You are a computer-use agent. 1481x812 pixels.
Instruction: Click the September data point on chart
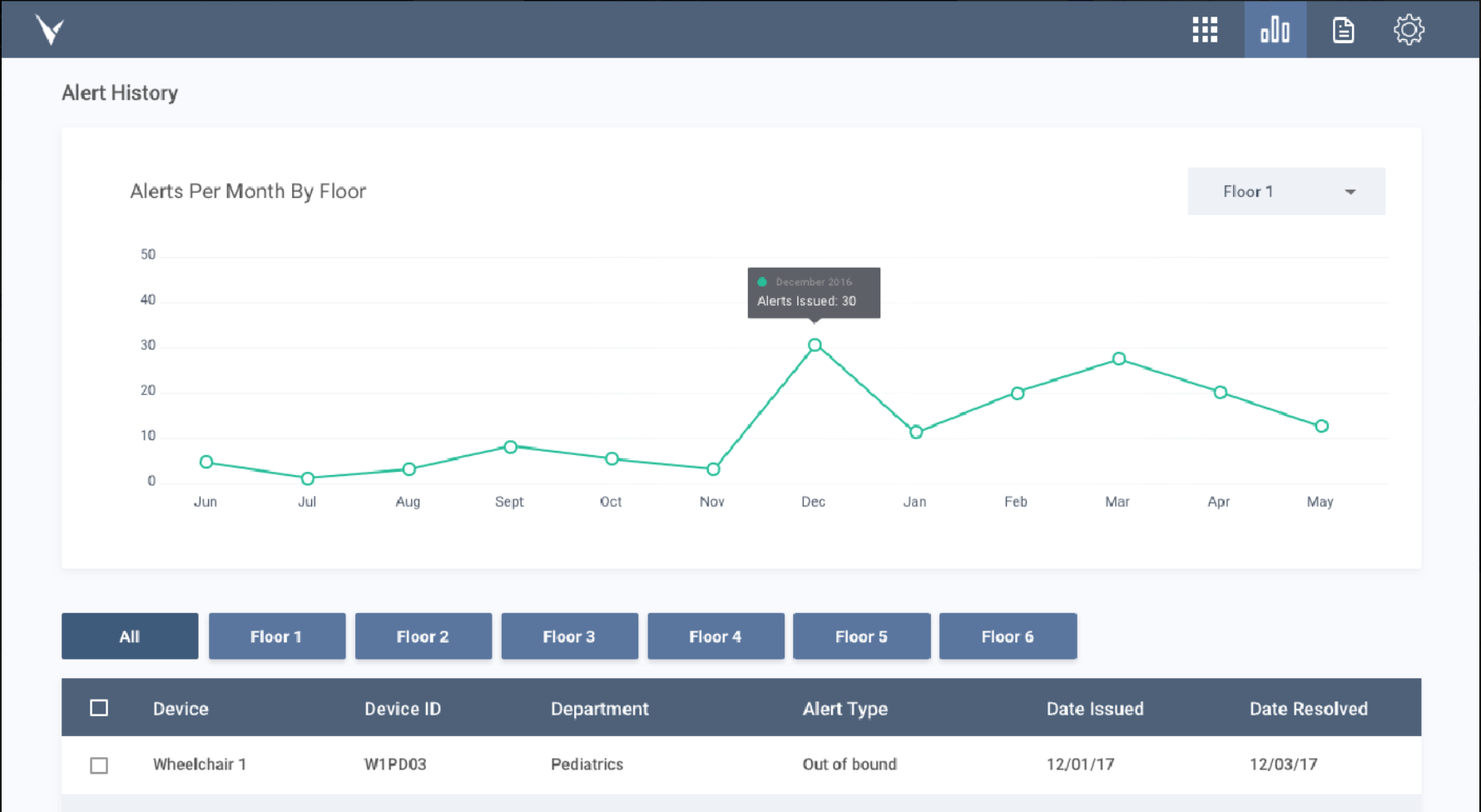click(x=511, y=447)
